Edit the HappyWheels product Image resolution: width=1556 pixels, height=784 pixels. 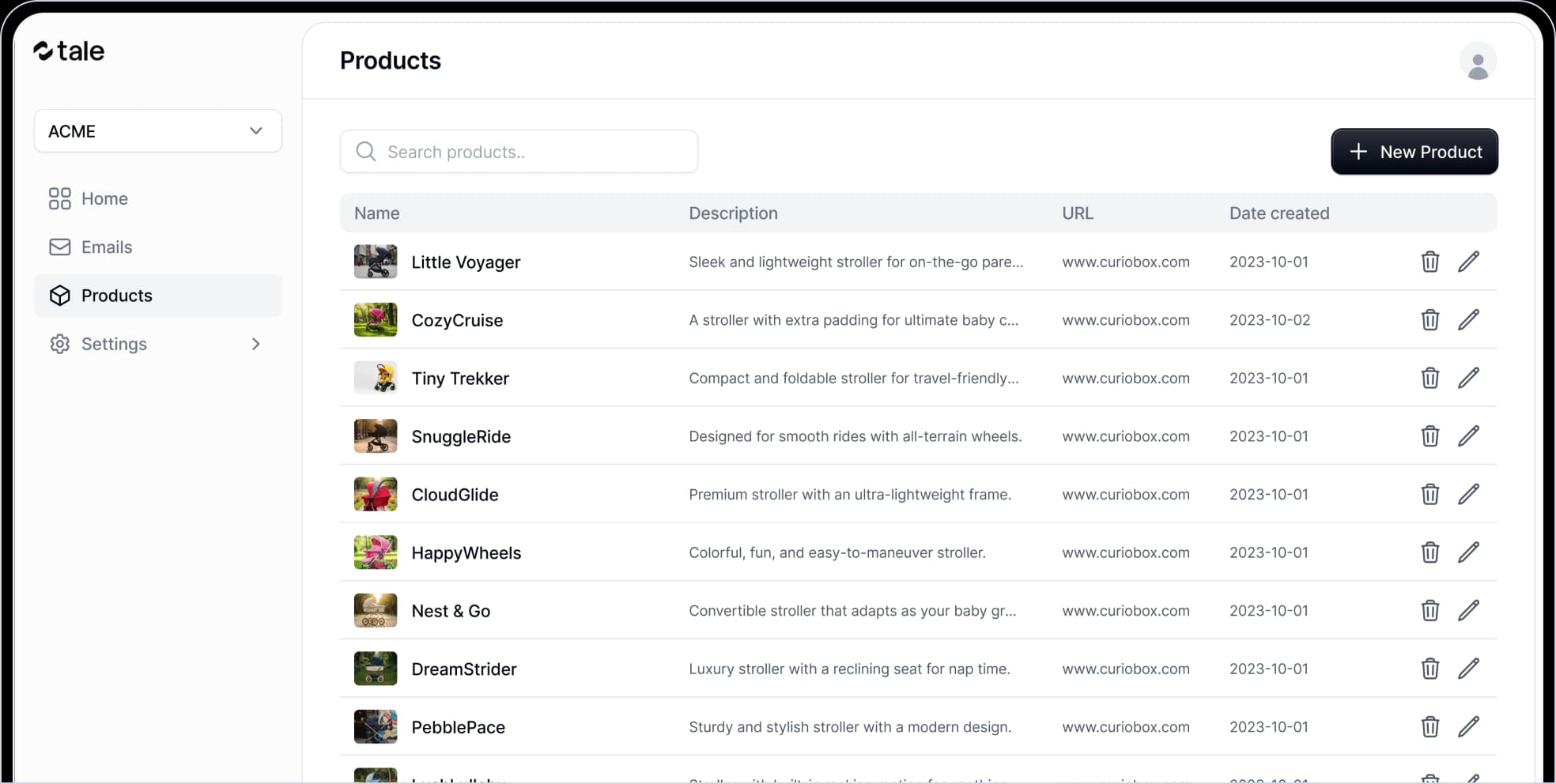point(1468,552)
